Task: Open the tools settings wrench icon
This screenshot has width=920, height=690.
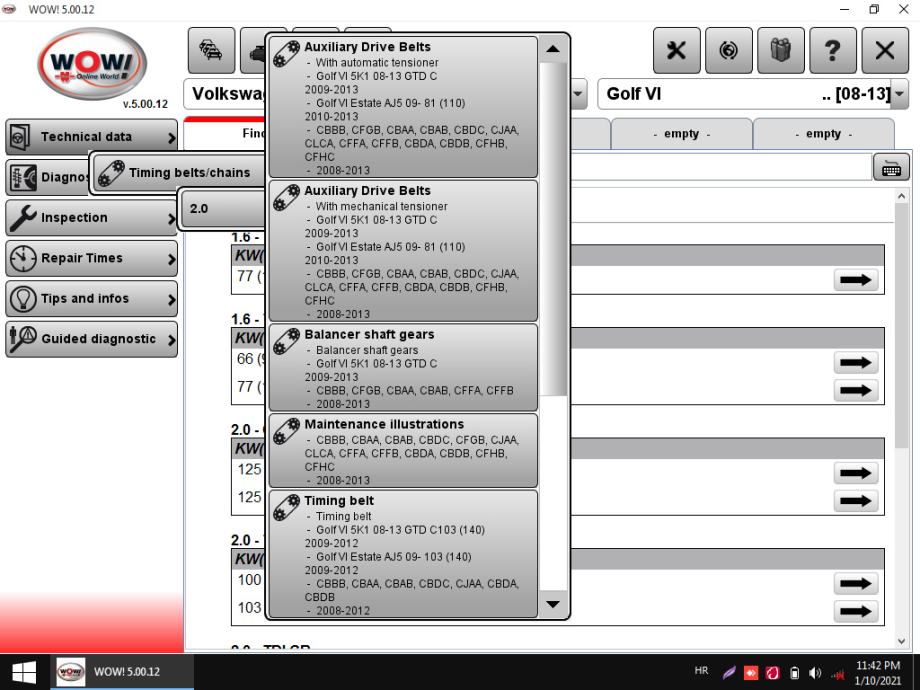Action: [x=677, y=50]
